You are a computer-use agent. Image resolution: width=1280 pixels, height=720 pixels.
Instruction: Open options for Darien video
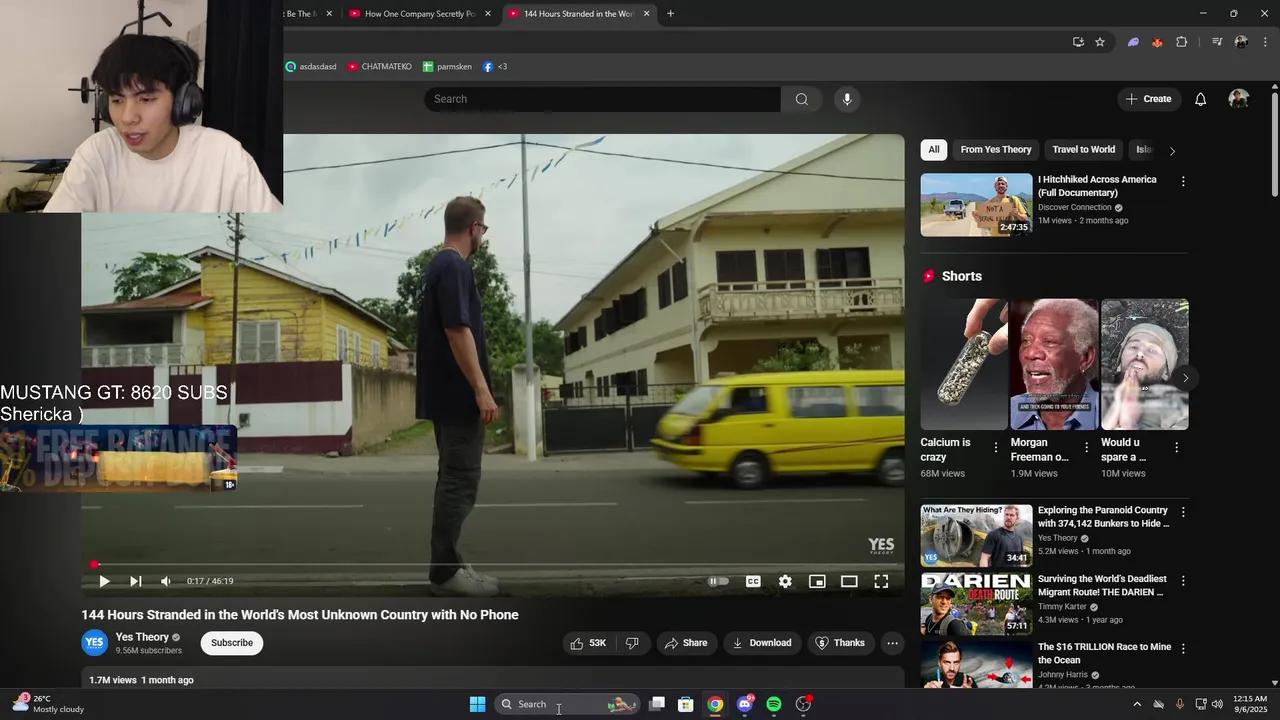click(1183, 580)
